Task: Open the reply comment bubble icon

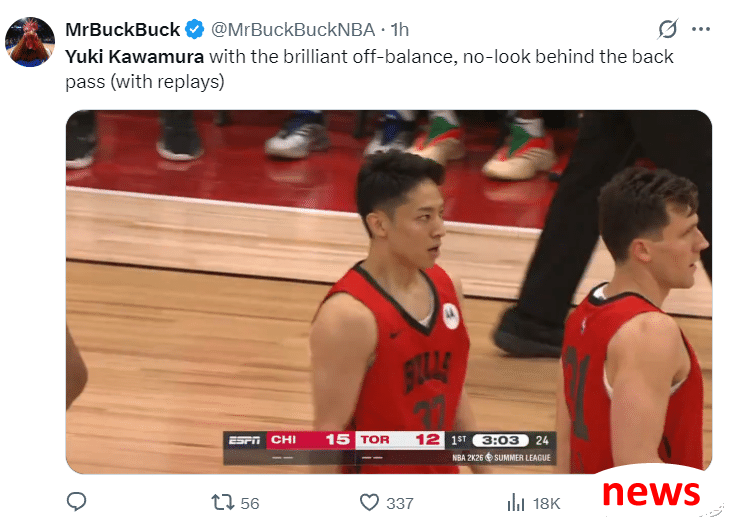Action: (x=76, y=502)
